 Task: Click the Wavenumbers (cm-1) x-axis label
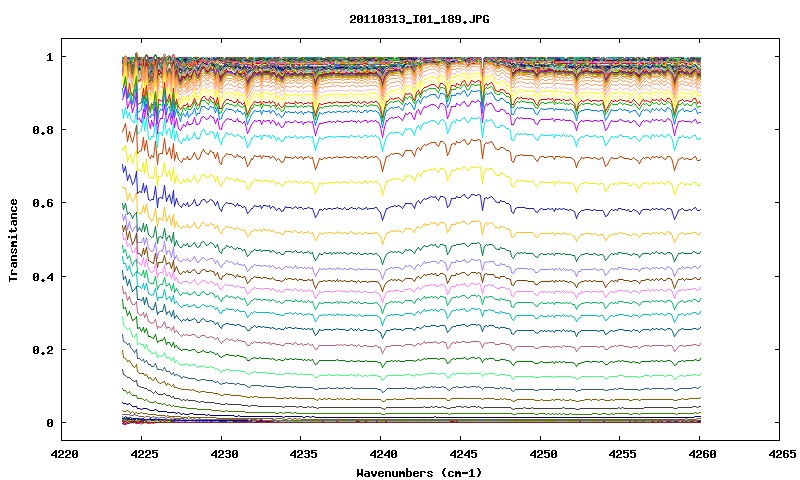coord(419,473)
